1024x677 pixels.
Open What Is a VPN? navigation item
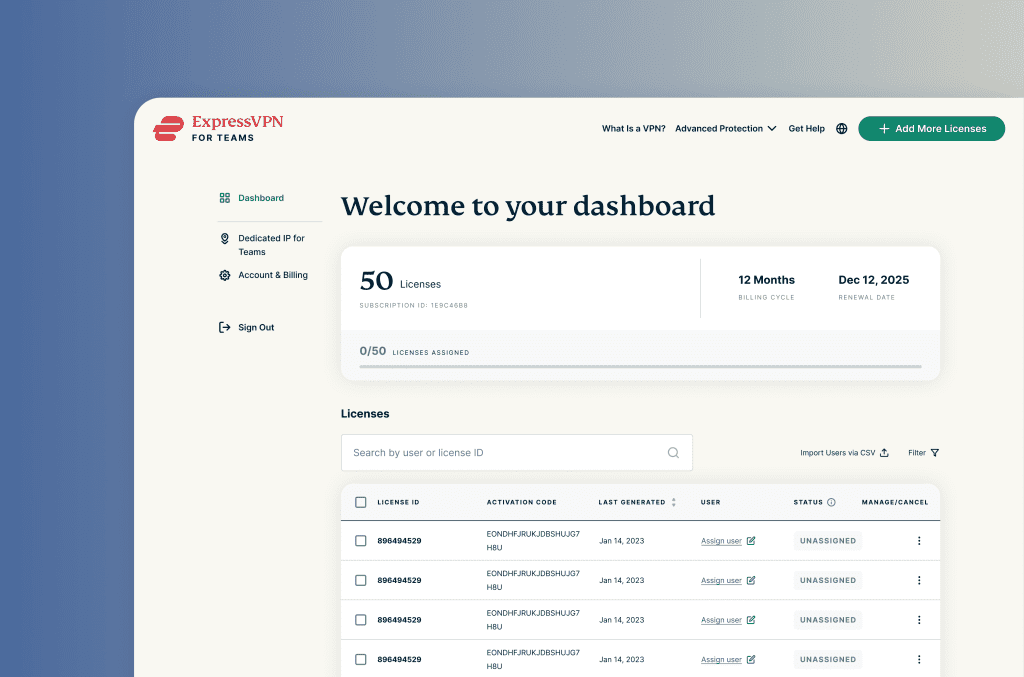[x=633, y=128]
